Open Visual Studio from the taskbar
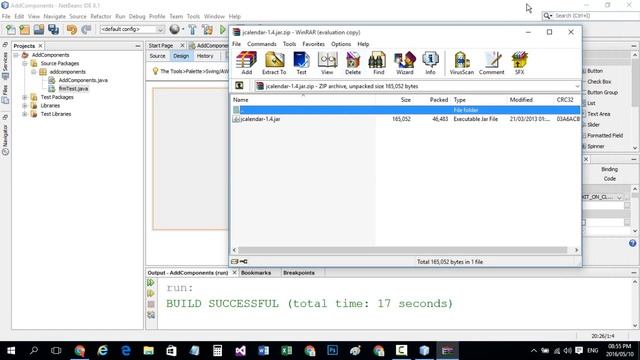 click(x=240, y=351)
